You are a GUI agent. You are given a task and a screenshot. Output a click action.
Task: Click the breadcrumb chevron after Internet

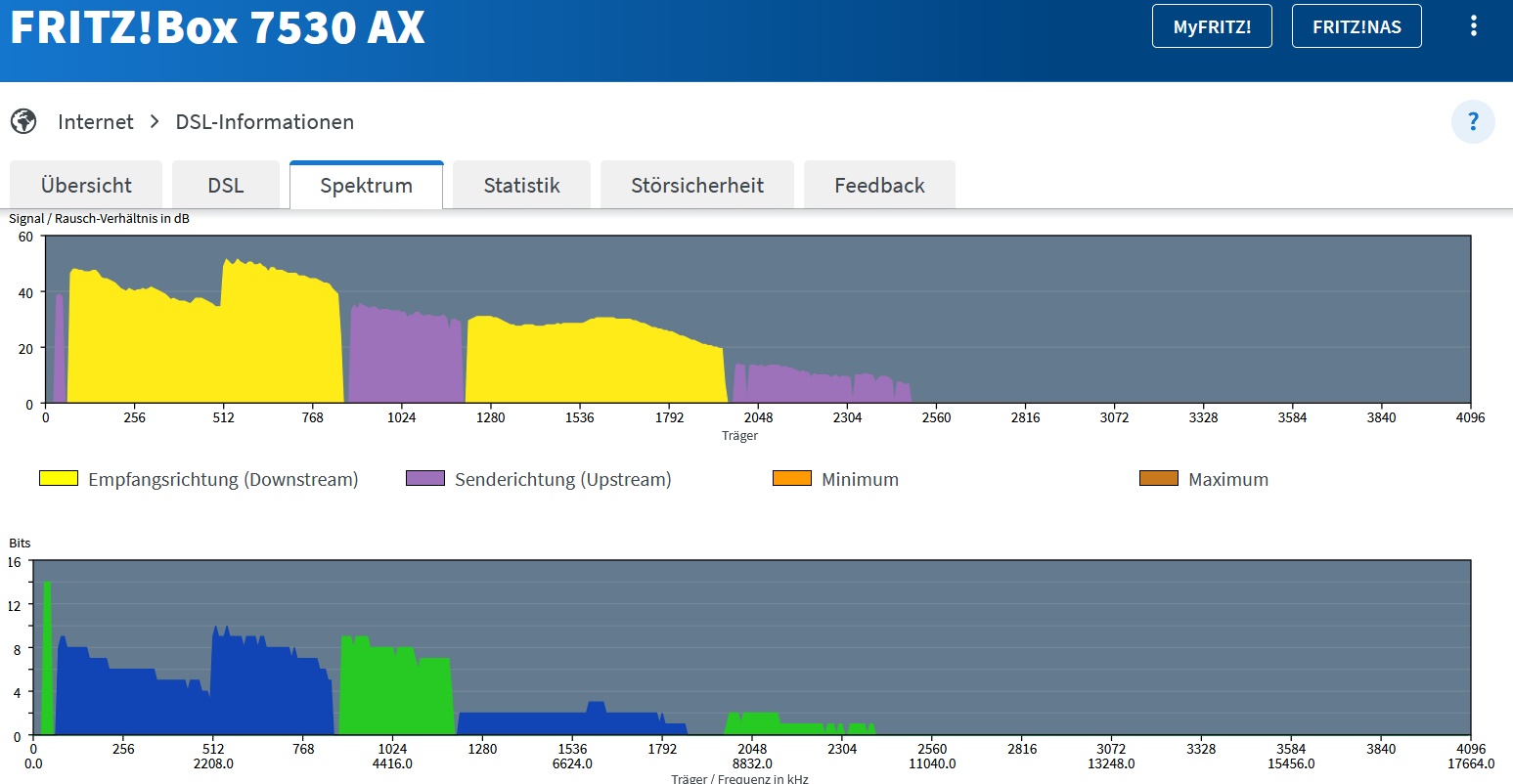(155, 122)
